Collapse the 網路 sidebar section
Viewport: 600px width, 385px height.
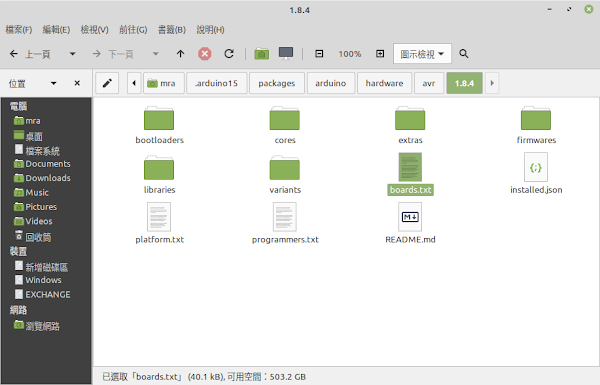tap(18, 310)
